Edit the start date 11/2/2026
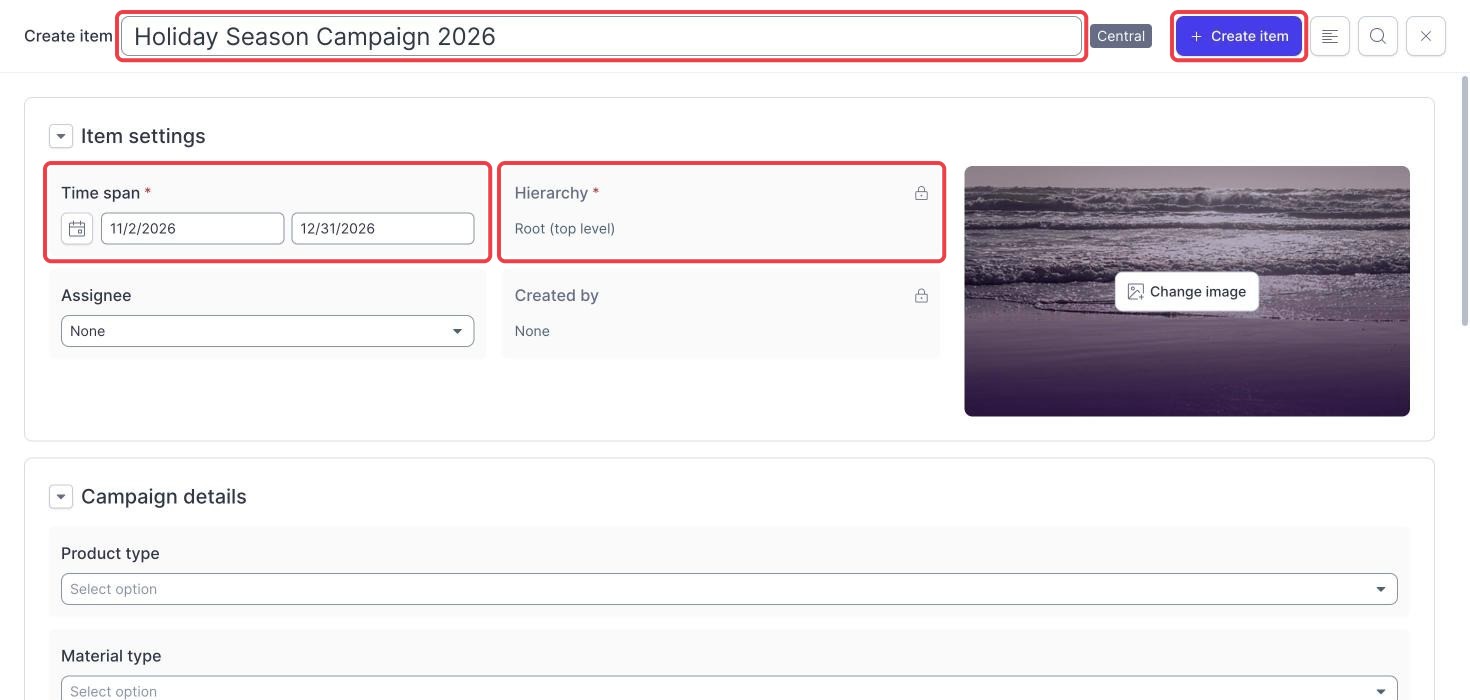 [x=192, y=228]
